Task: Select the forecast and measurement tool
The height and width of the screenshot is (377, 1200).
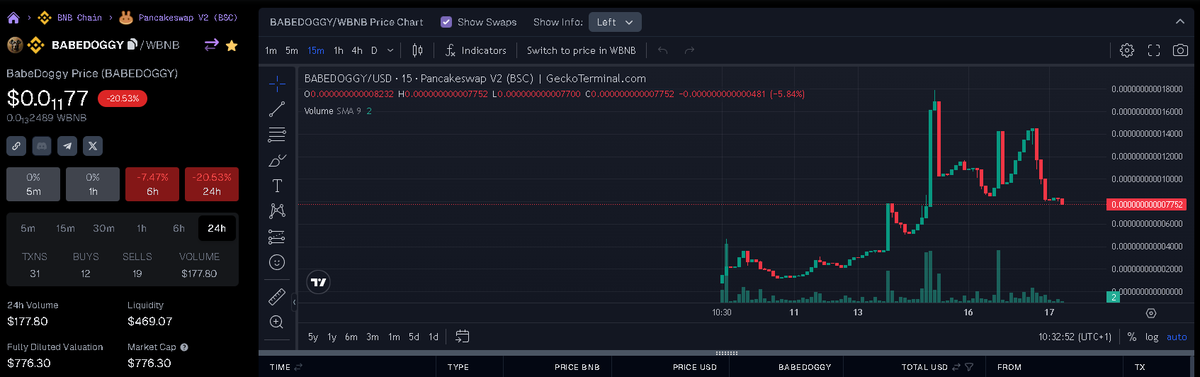Action: tap(277, 237)
